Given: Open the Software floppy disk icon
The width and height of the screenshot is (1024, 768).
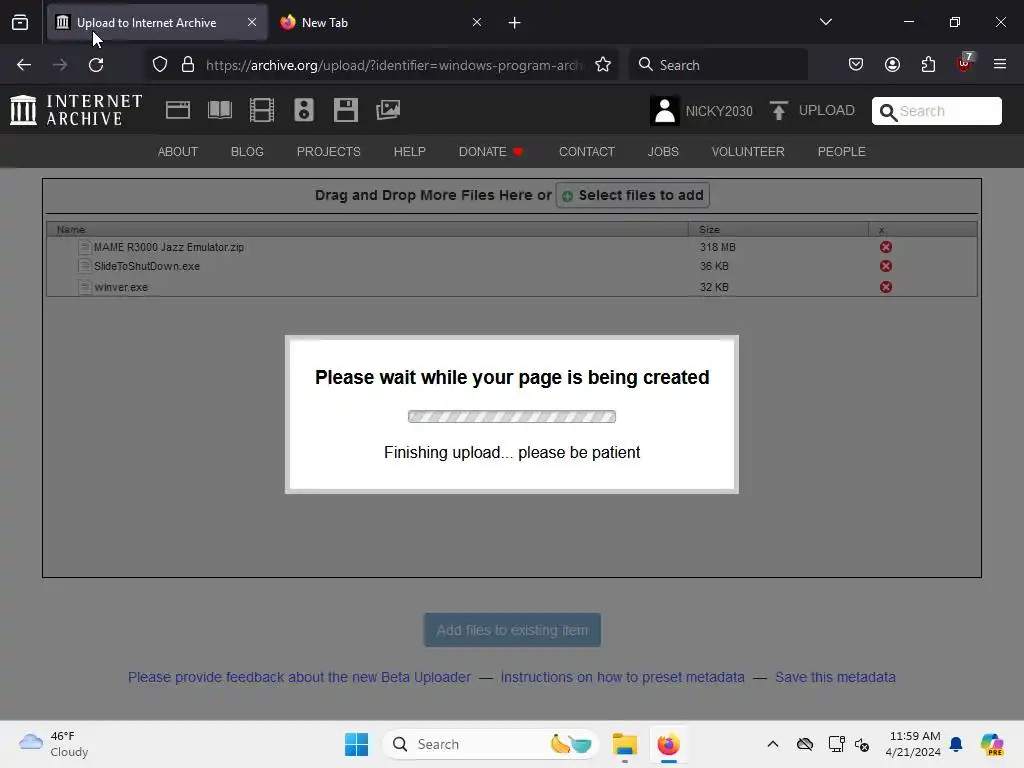Looking at the screenshot, I should pyautogui.click(x=345, y=110).
